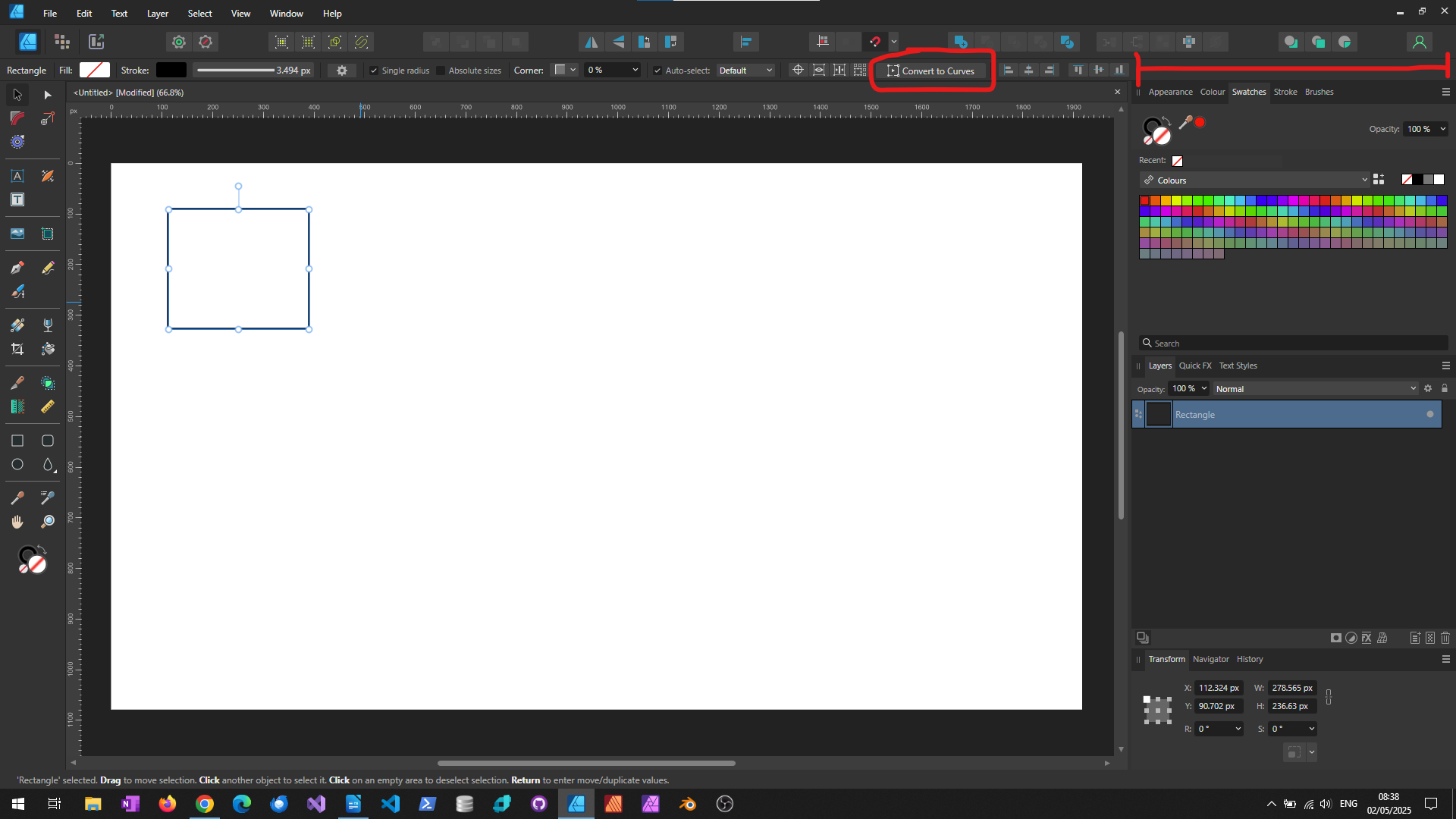Viewport: 1456px width, 819px height.
Task: Open the corner percentage dropdown
Action: pos(635,70)
